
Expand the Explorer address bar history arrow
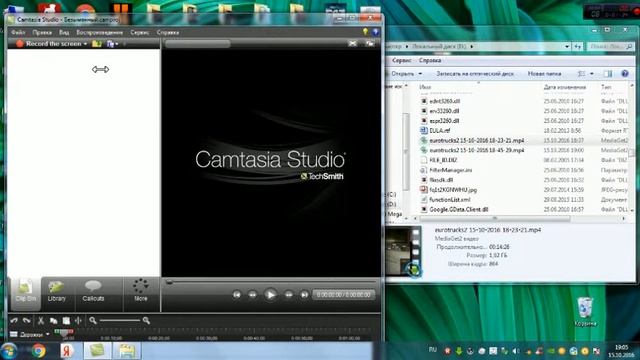pos(567,47)
